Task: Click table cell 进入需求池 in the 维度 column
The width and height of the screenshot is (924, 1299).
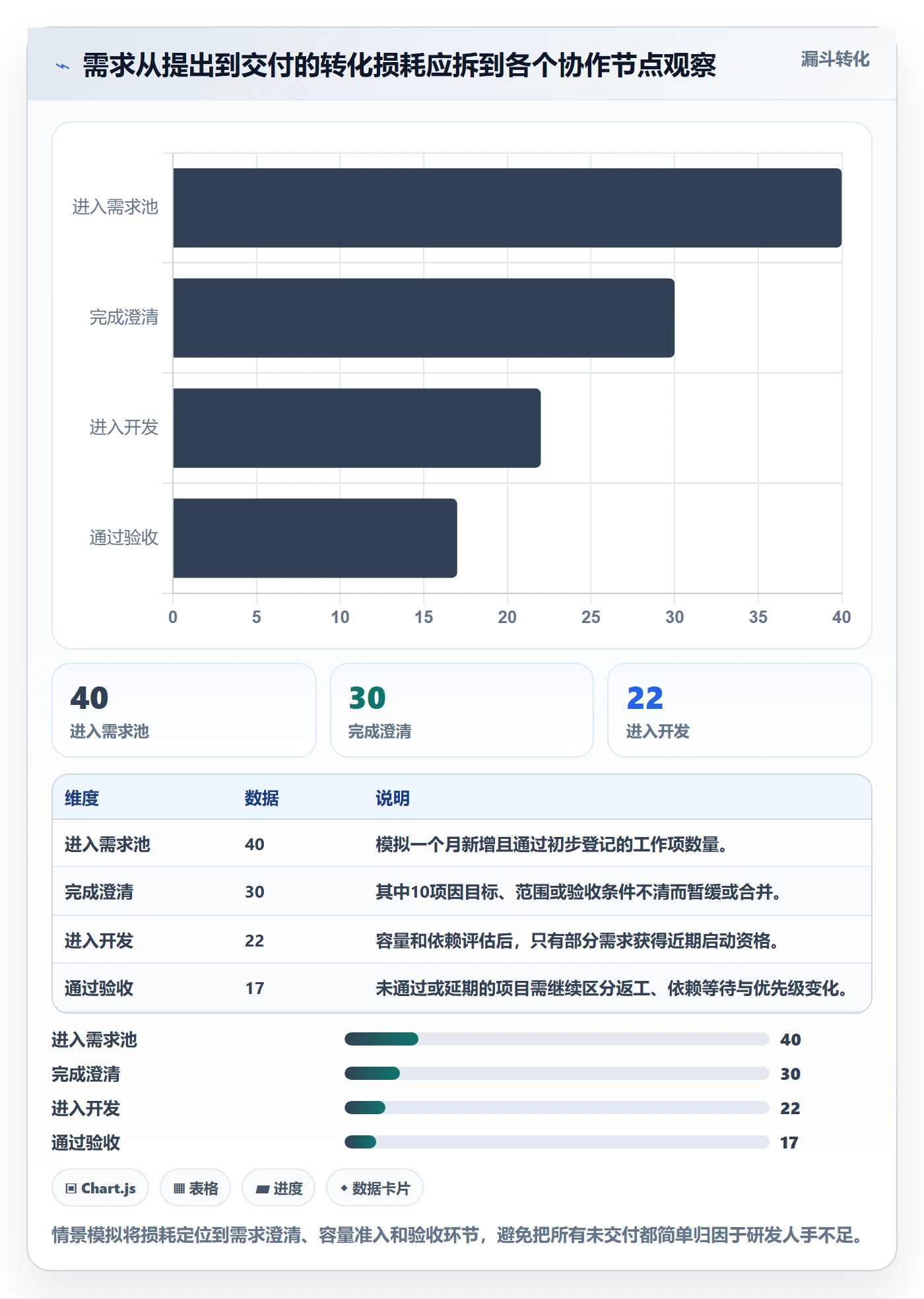Action: pyautogui.click(x=108, y=844)
